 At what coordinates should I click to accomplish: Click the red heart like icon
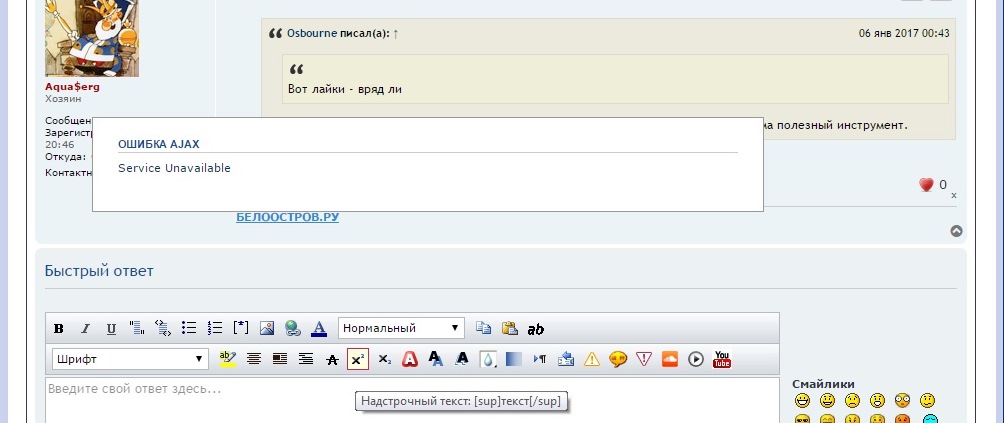pos(926,185)
